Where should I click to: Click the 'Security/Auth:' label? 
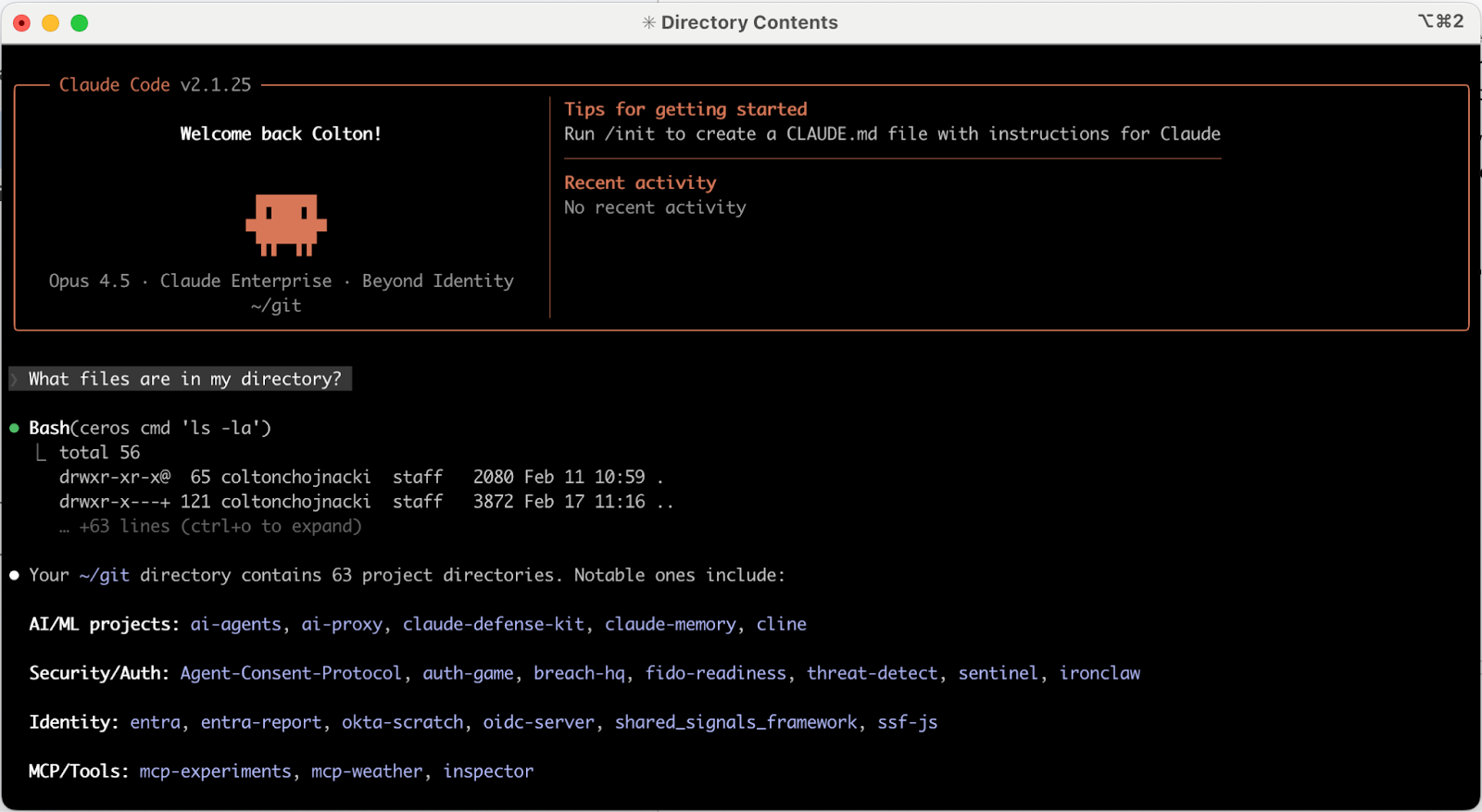[x=99, y=673]
